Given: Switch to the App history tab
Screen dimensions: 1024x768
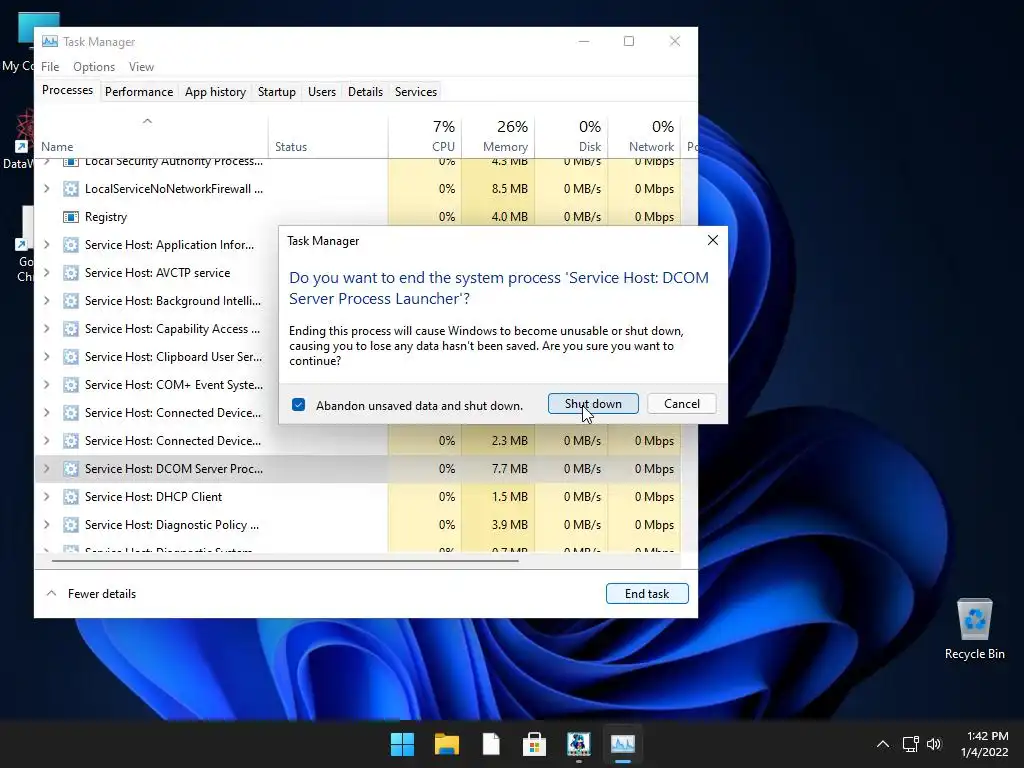Looking at the screenshot, I should pyautogui.click(x=215, y=92).
